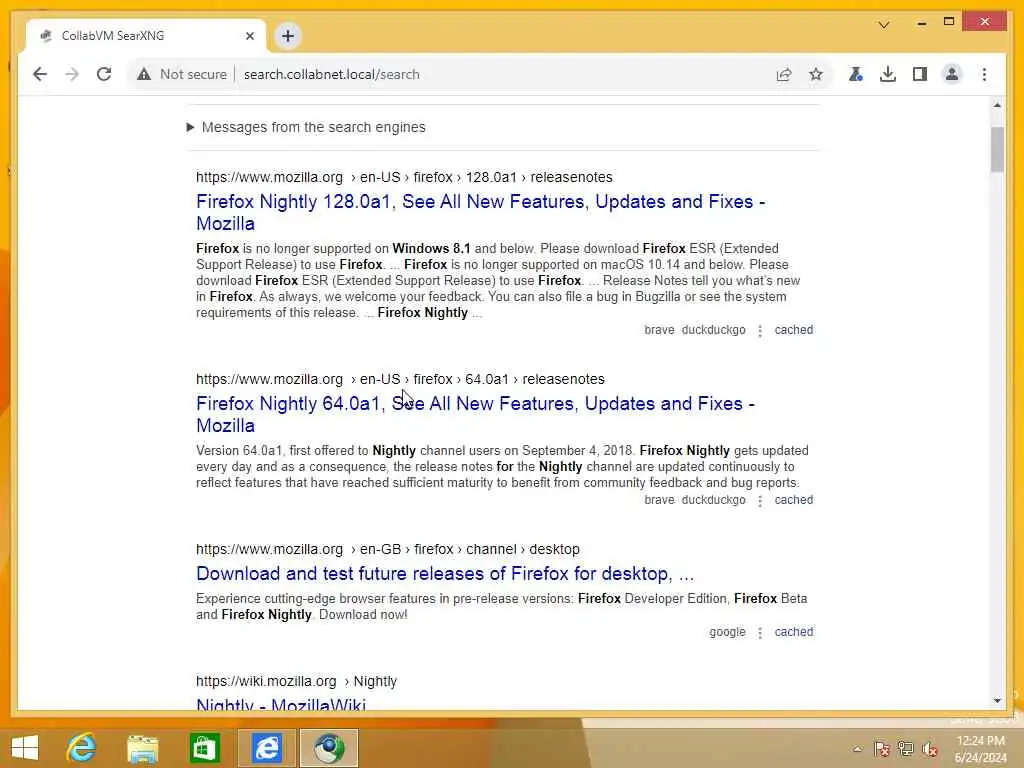Open the Windows Start menu
Screen dimensions: 1024x768
(x=25, y=748)
